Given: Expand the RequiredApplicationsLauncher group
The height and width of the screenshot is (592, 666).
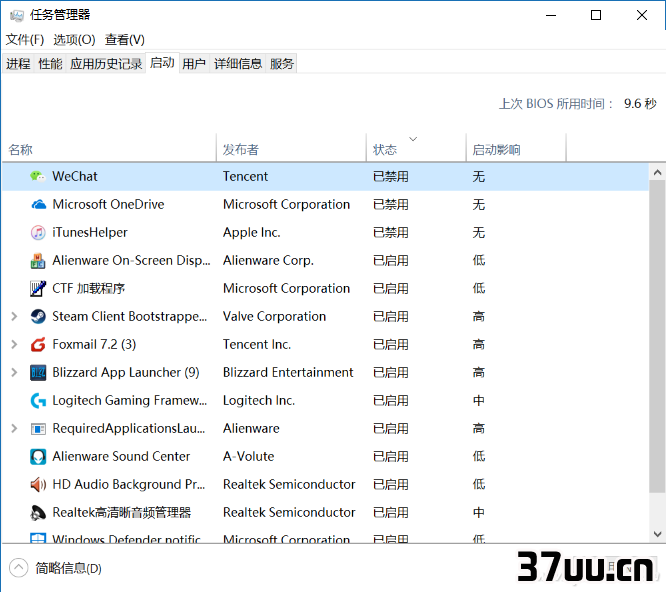Looking at the screenshot, I should click(14, 428).
